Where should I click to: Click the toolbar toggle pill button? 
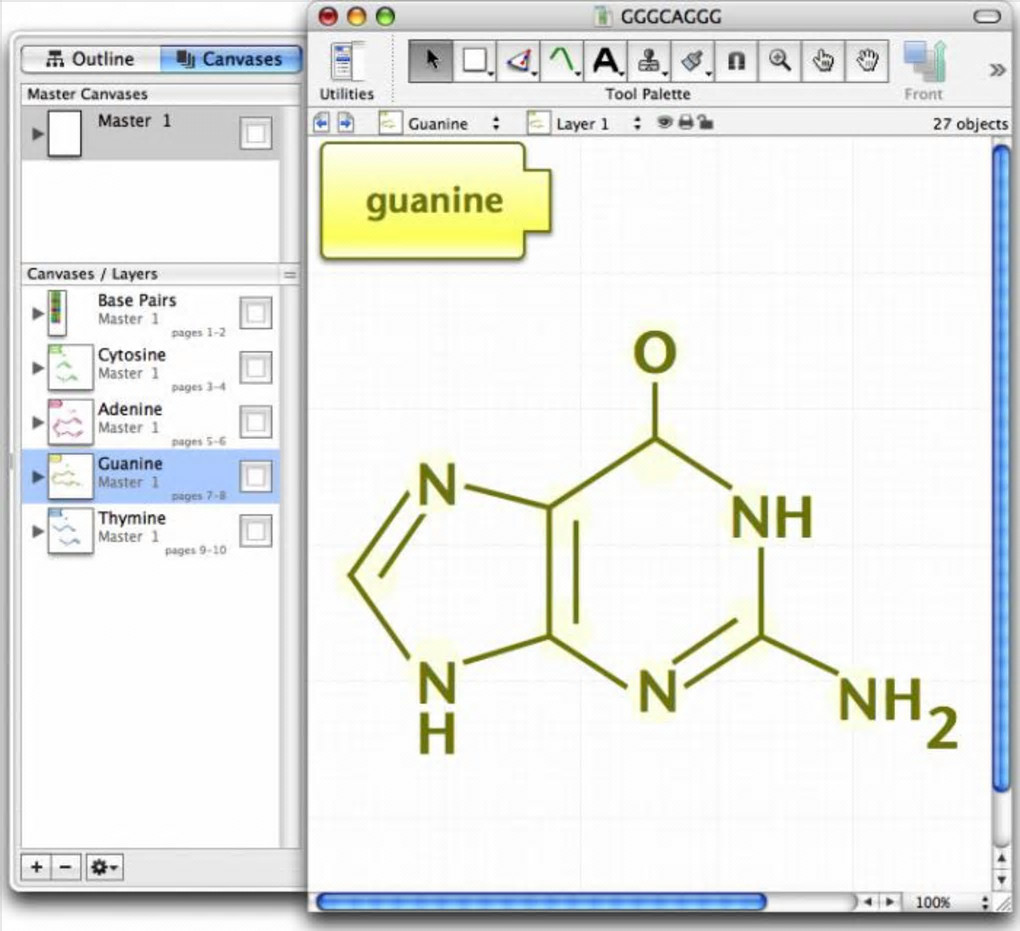(x=987, y=16)
